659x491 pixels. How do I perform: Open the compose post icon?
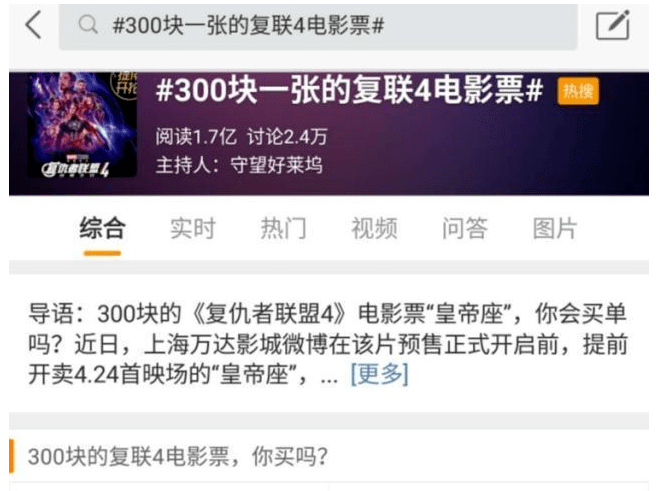tap(613, 25)
